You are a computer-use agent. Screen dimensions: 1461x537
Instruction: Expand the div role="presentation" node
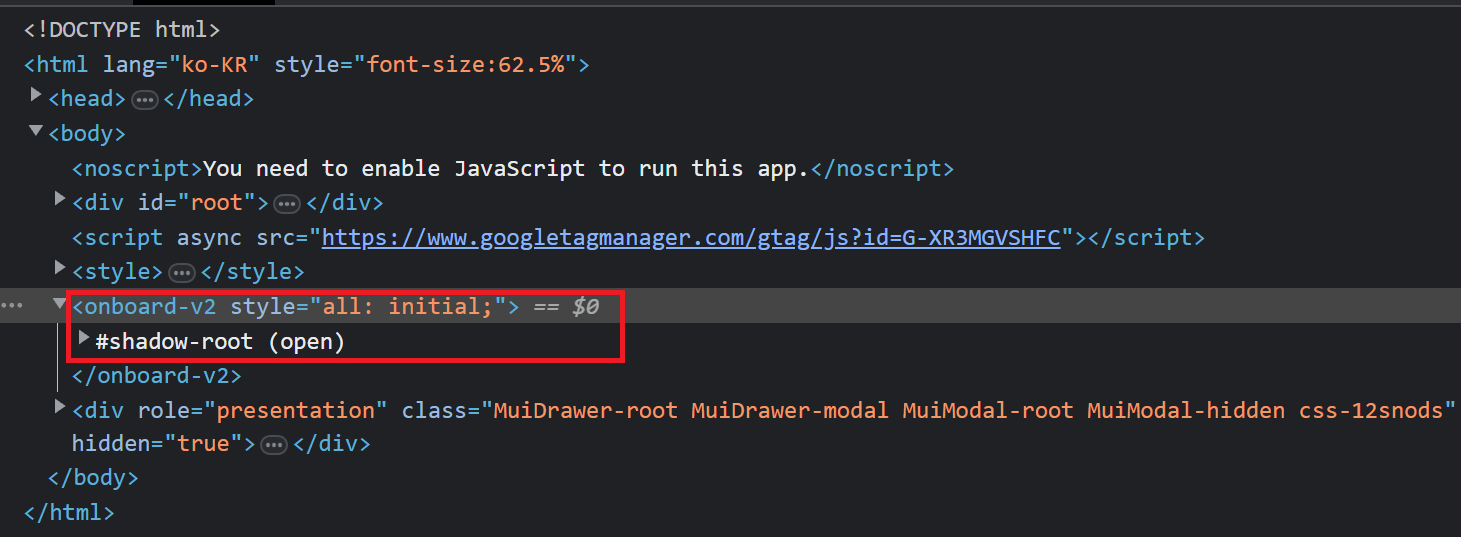[61, 407]
